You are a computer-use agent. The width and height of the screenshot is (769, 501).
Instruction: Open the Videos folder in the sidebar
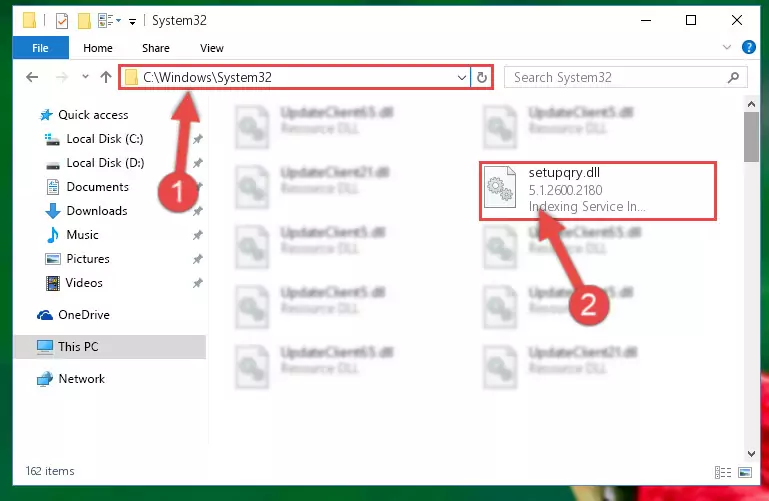(x=84, y=283)
